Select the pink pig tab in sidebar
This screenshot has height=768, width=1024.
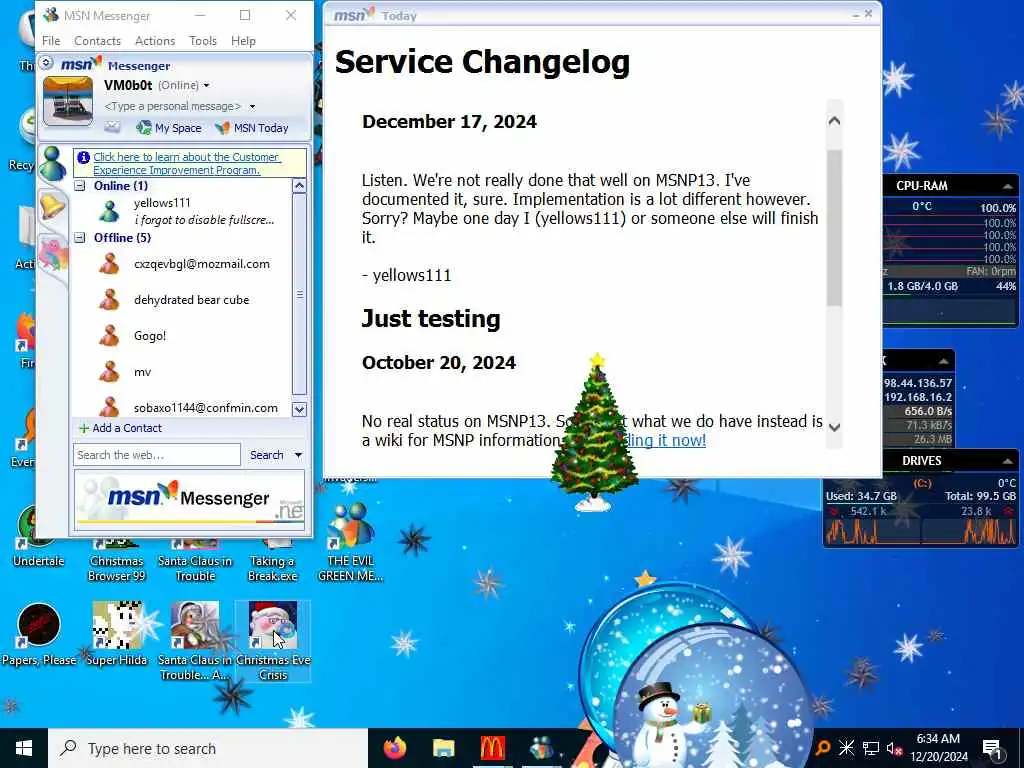pyautogui.click(x=54, y=254)
